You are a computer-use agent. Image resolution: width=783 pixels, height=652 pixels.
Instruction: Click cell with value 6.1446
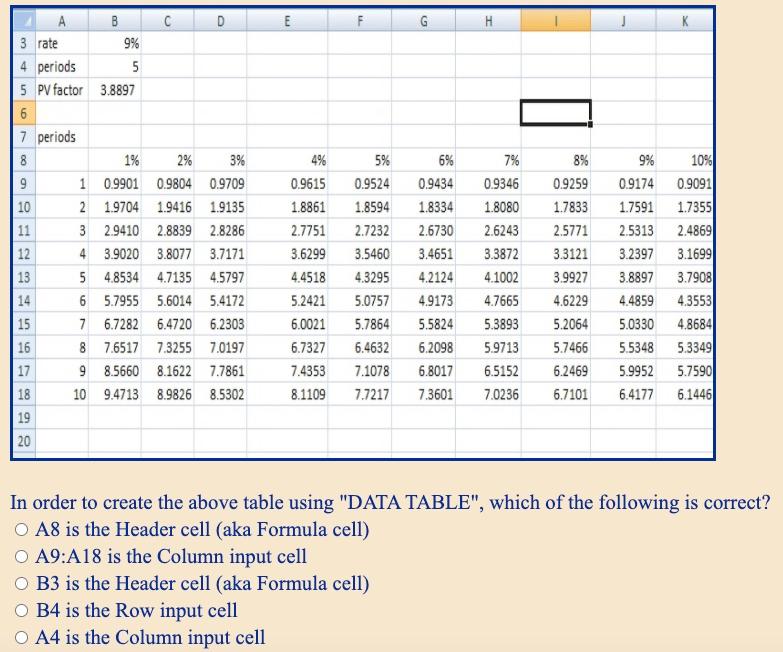(685, 394)
